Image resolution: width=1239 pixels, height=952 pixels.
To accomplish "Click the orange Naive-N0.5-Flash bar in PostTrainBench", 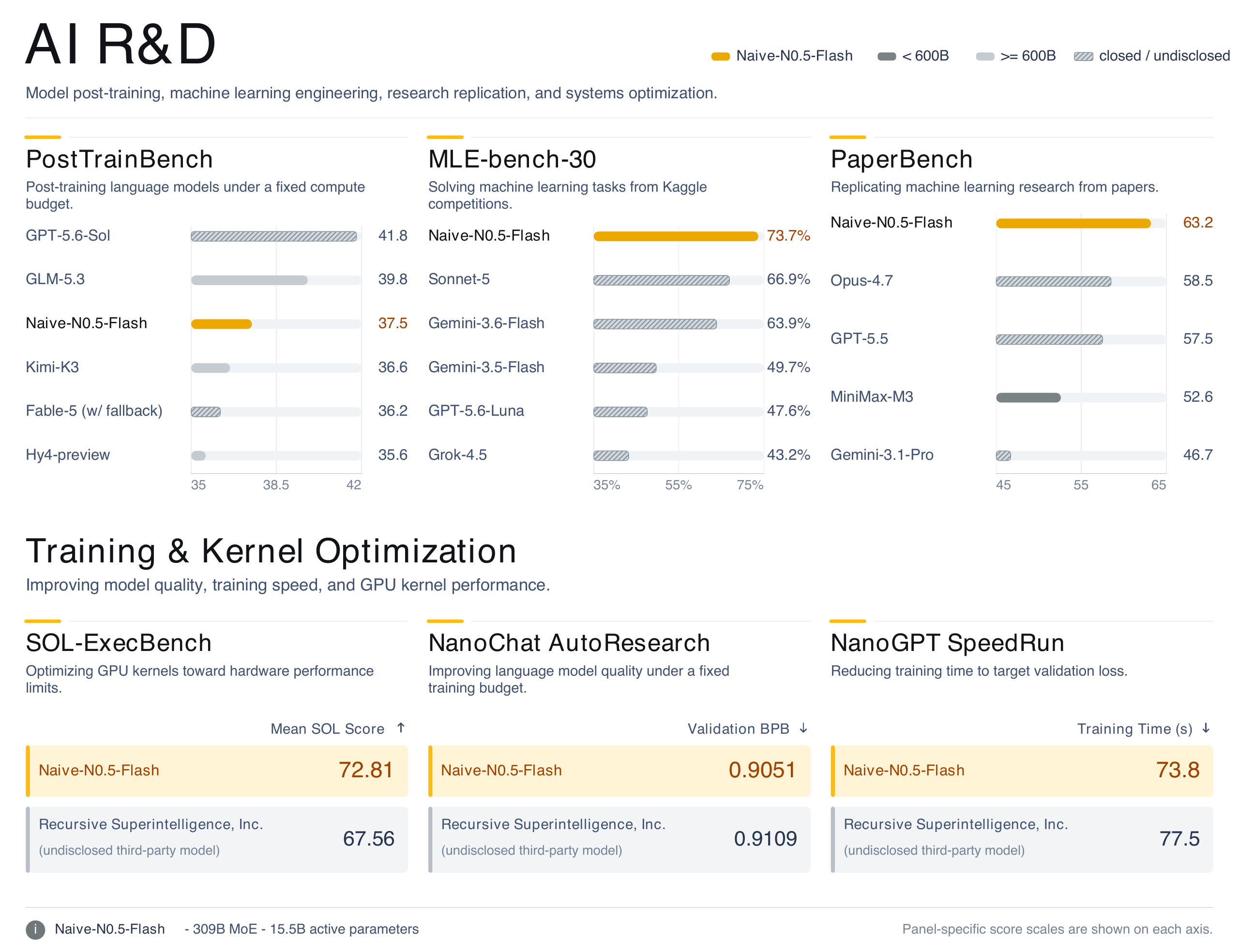I will [x=222, y=324].
